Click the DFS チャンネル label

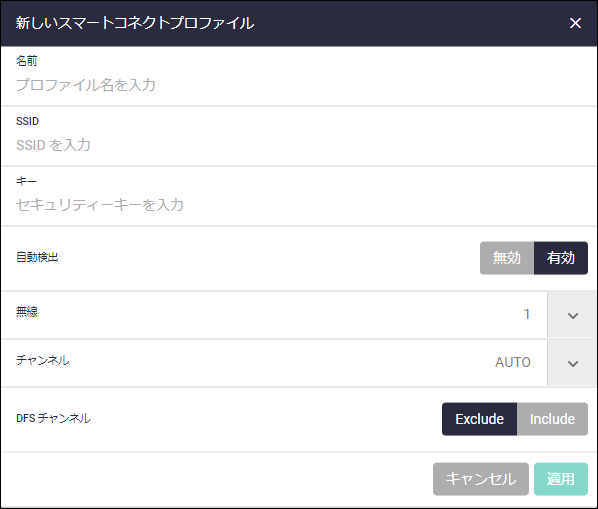coord(53,418)
